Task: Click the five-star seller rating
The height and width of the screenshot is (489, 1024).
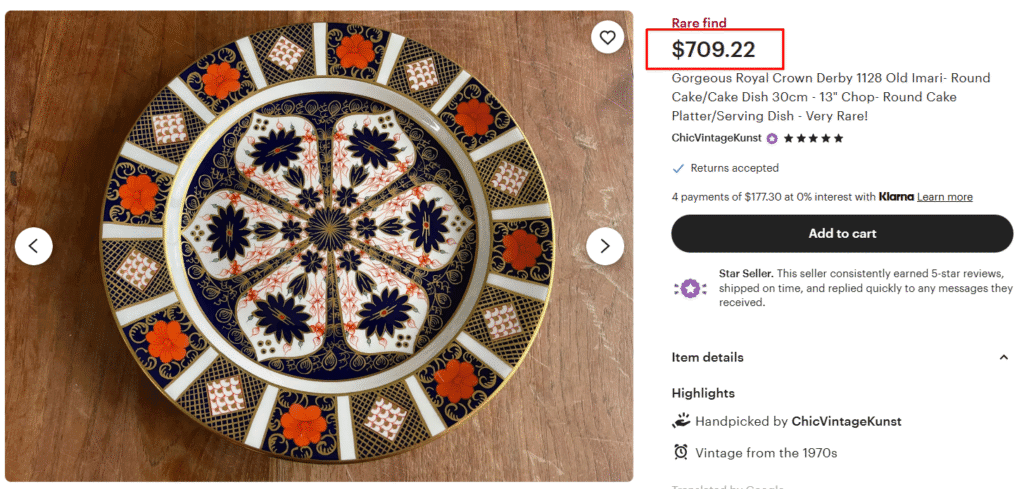Action: [813, 138]
